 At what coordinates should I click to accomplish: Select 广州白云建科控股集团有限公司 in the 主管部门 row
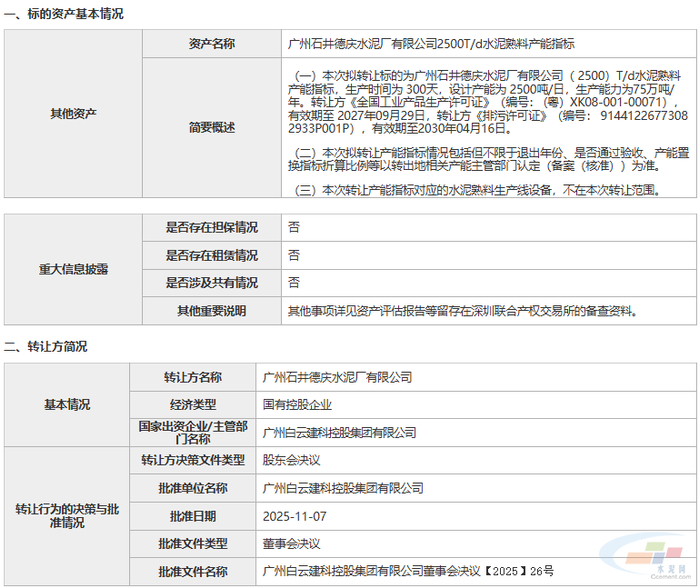(x=339, y=433)
